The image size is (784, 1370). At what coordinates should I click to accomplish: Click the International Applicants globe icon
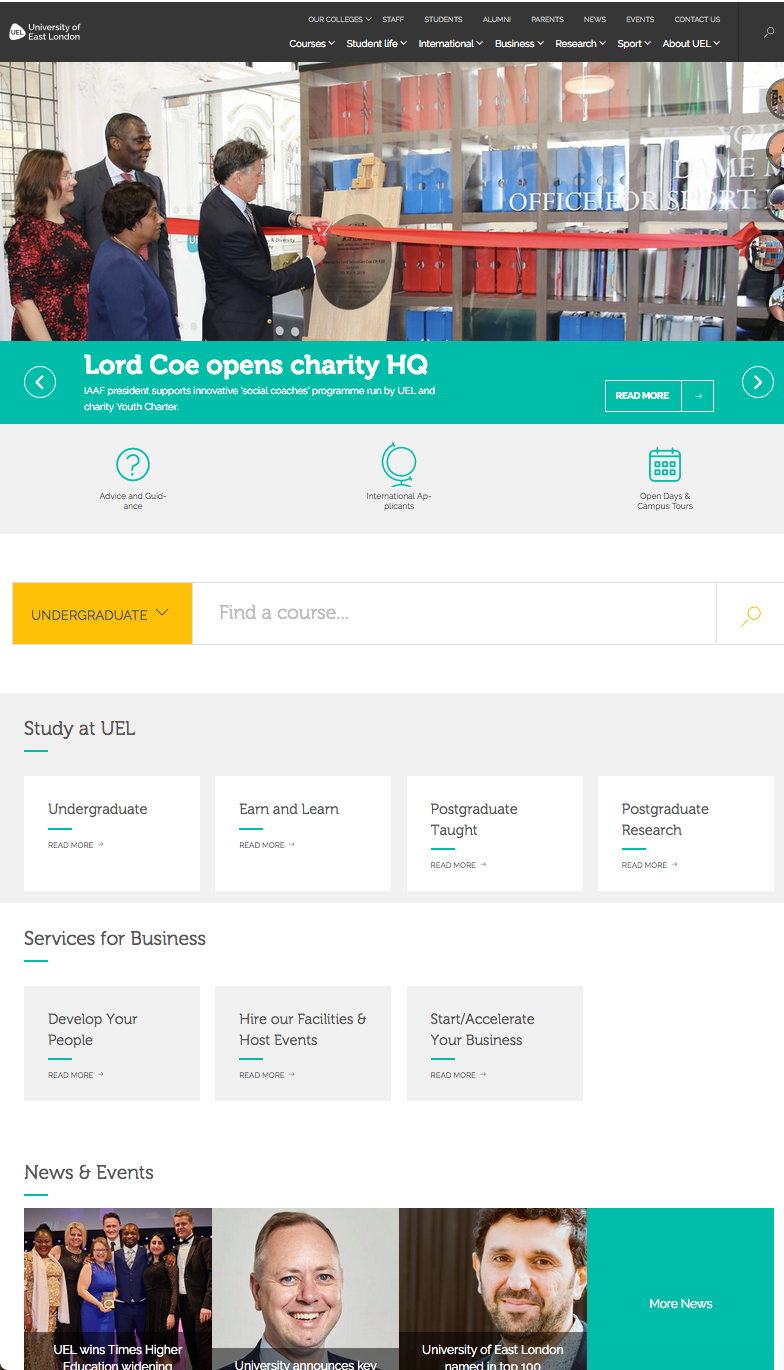pos(399,464)
